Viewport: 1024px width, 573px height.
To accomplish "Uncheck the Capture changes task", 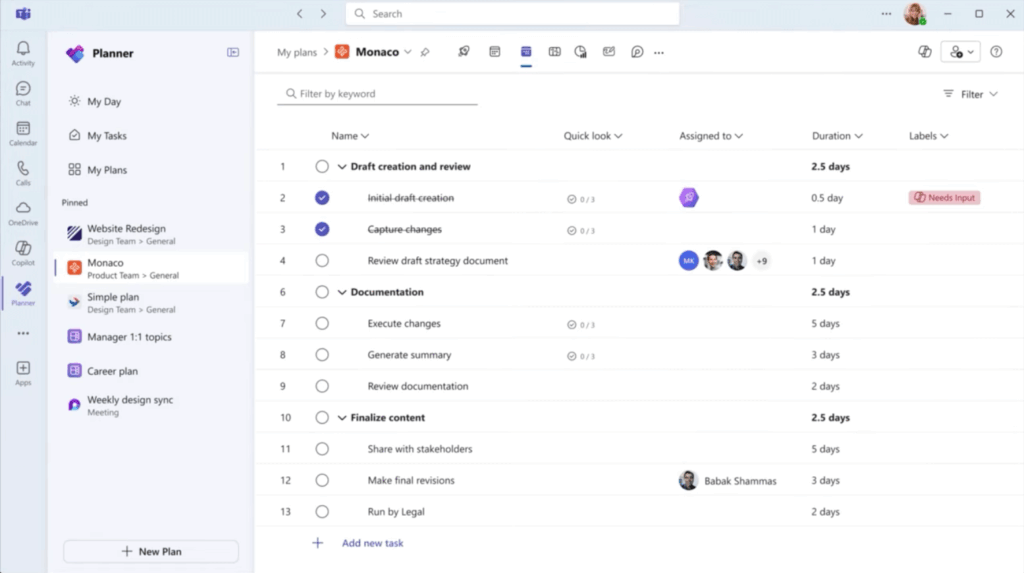I will (322, 229).
